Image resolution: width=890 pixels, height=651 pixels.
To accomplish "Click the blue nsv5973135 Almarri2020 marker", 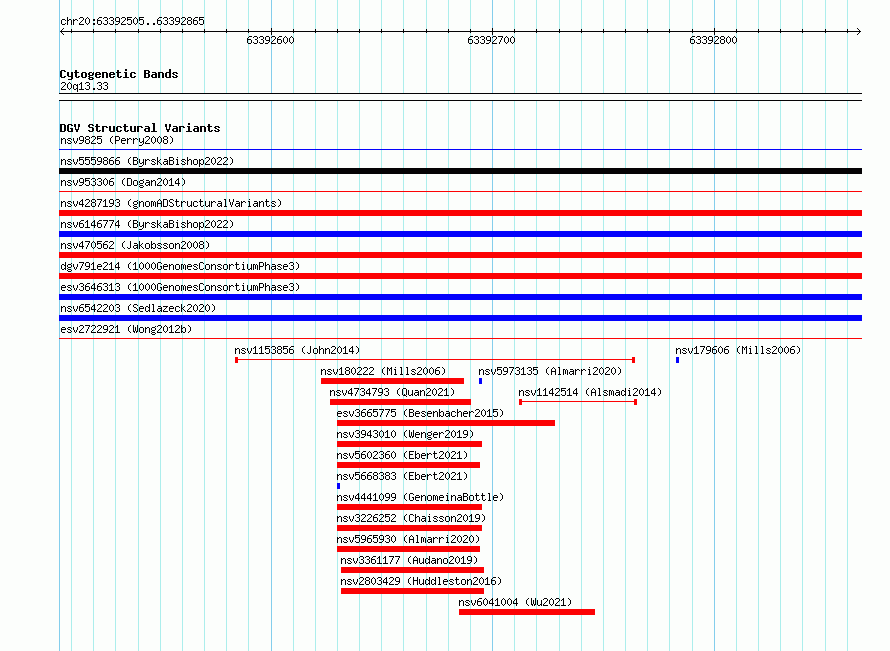I will 480,381.
